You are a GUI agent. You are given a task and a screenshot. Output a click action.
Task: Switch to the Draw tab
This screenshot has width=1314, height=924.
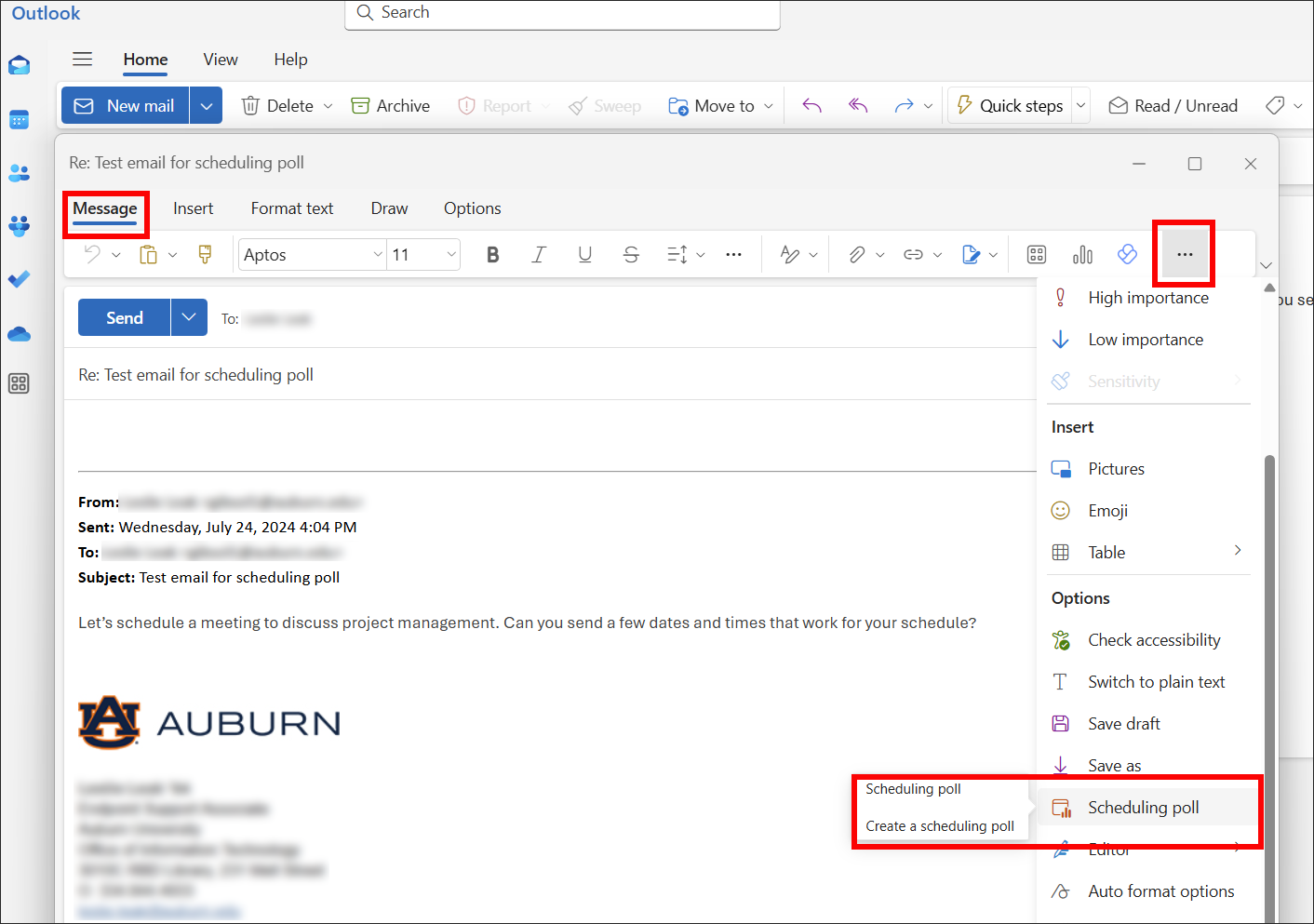389,208
